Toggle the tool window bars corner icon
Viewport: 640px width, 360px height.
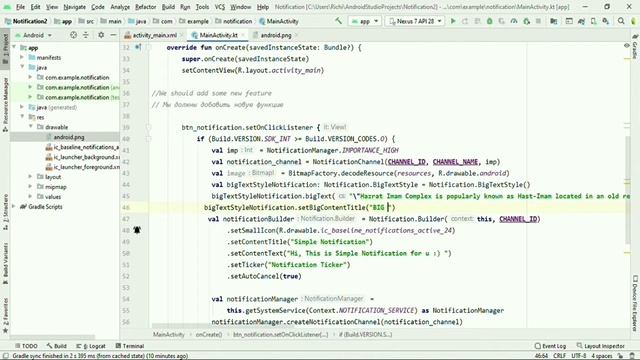click(5, 356)
